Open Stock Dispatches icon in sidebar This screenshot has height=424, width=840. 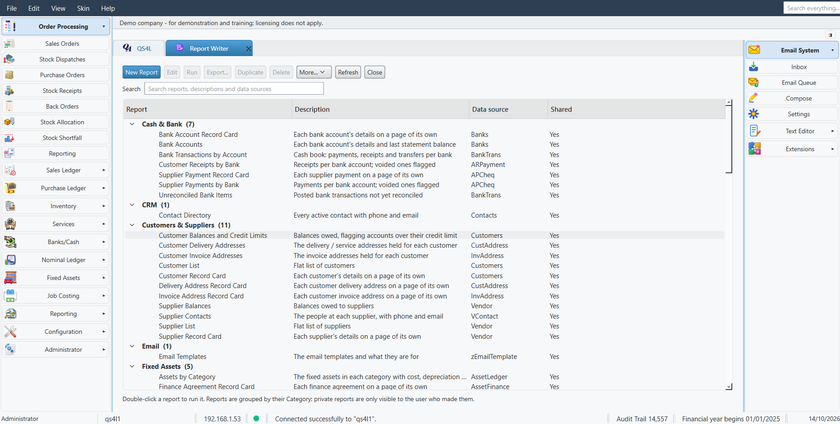pyautogui.click(x=9, y=59)
